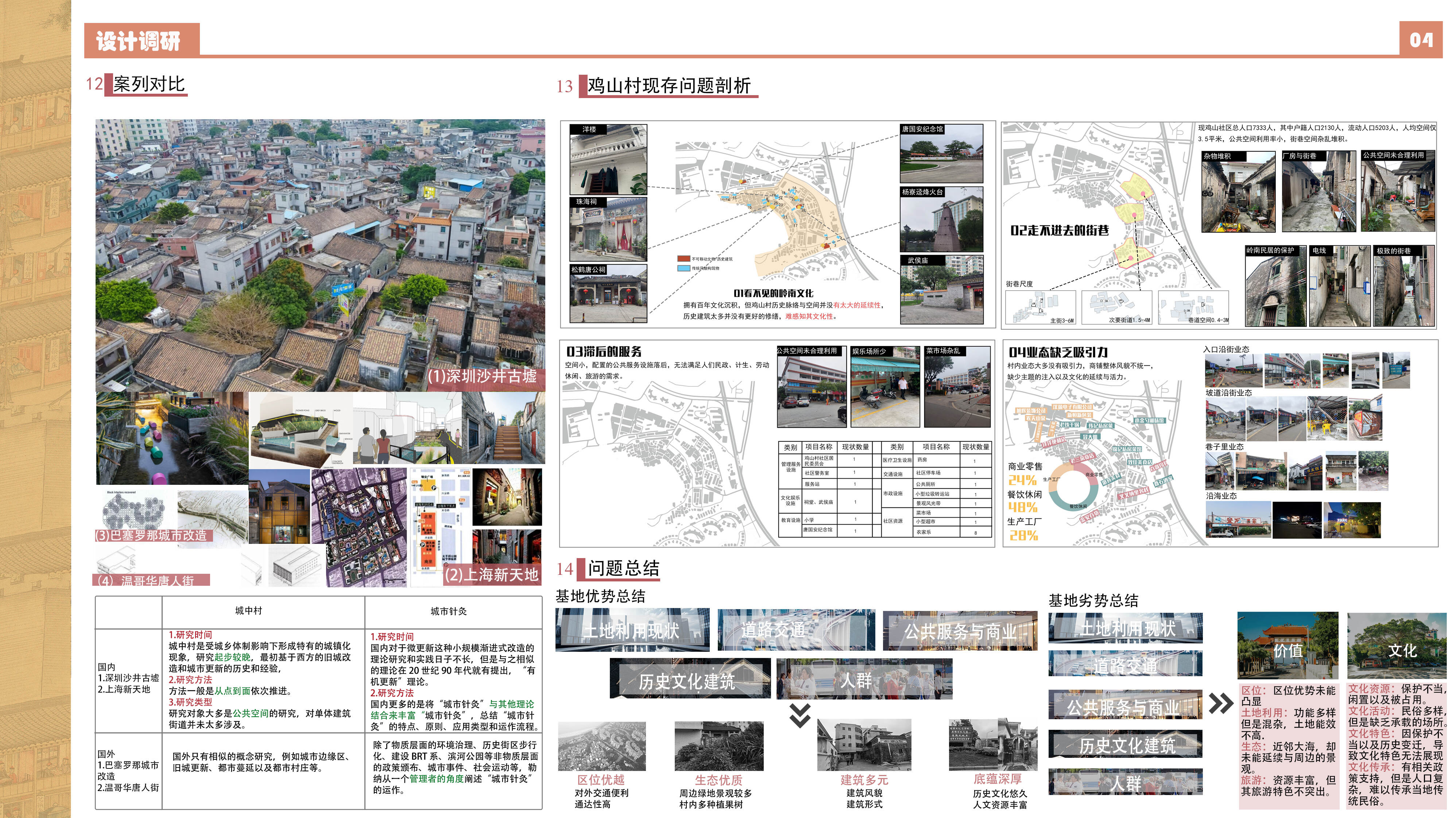Click the heading 鸡山村现存问题剖析
The image size is (1456, 818).
click(669, 86)
